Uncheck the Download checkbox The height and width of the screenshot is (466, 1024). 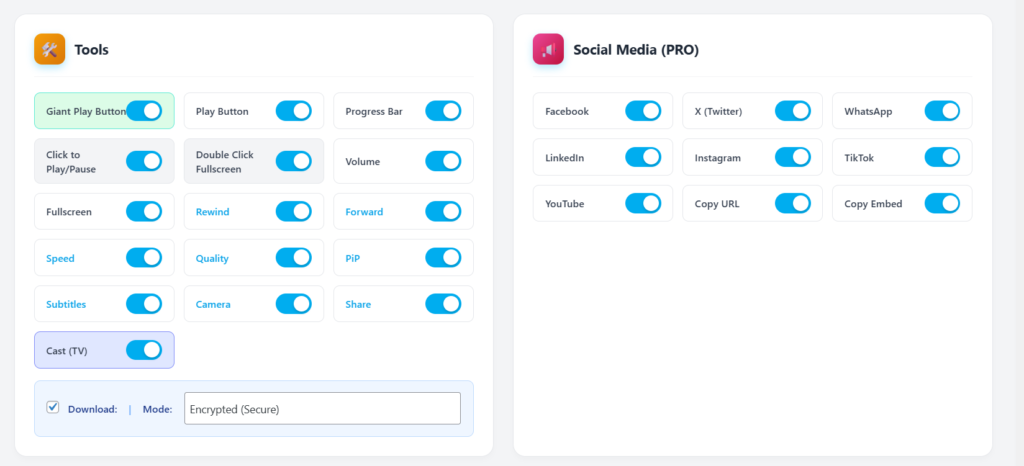tap(53, 407)
